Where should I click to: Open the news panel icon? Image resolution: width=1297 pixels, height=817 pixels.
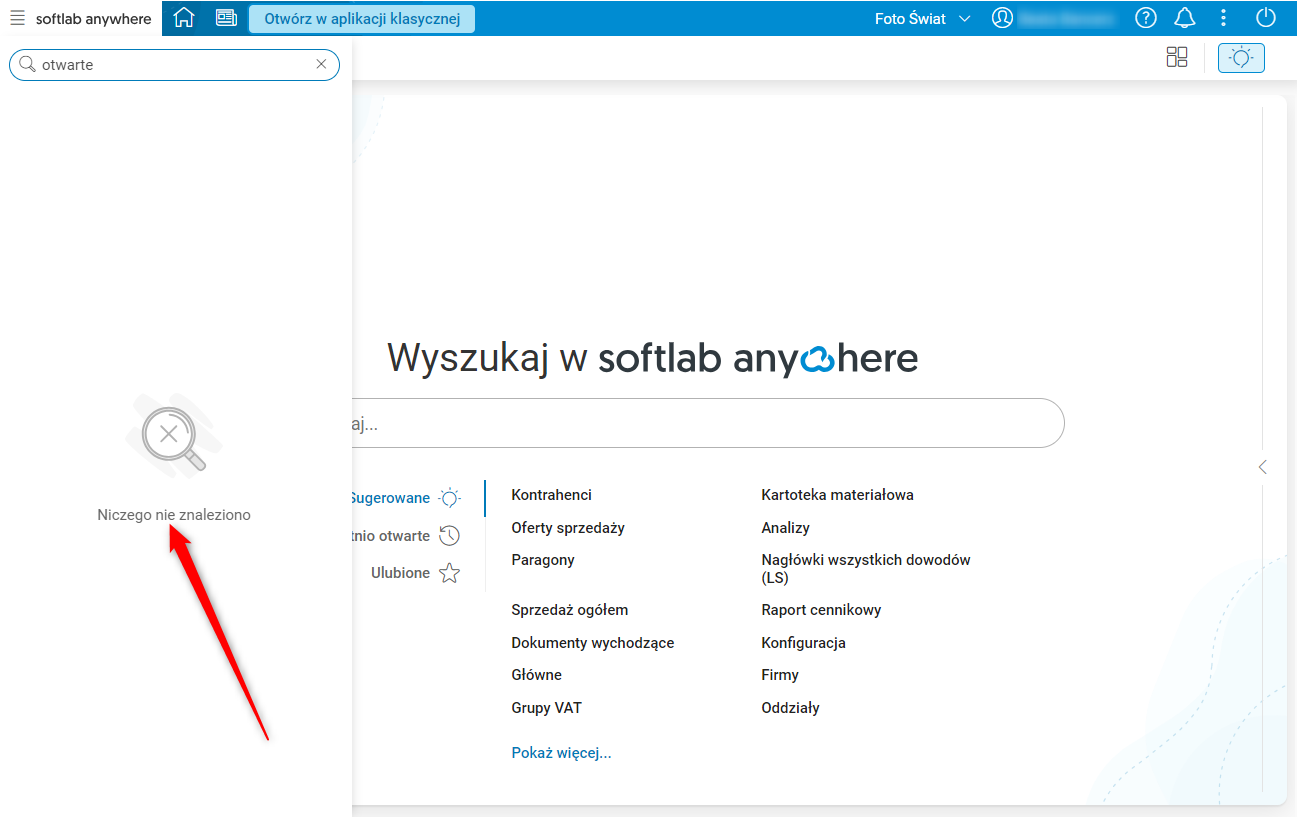tap(226, 18)
